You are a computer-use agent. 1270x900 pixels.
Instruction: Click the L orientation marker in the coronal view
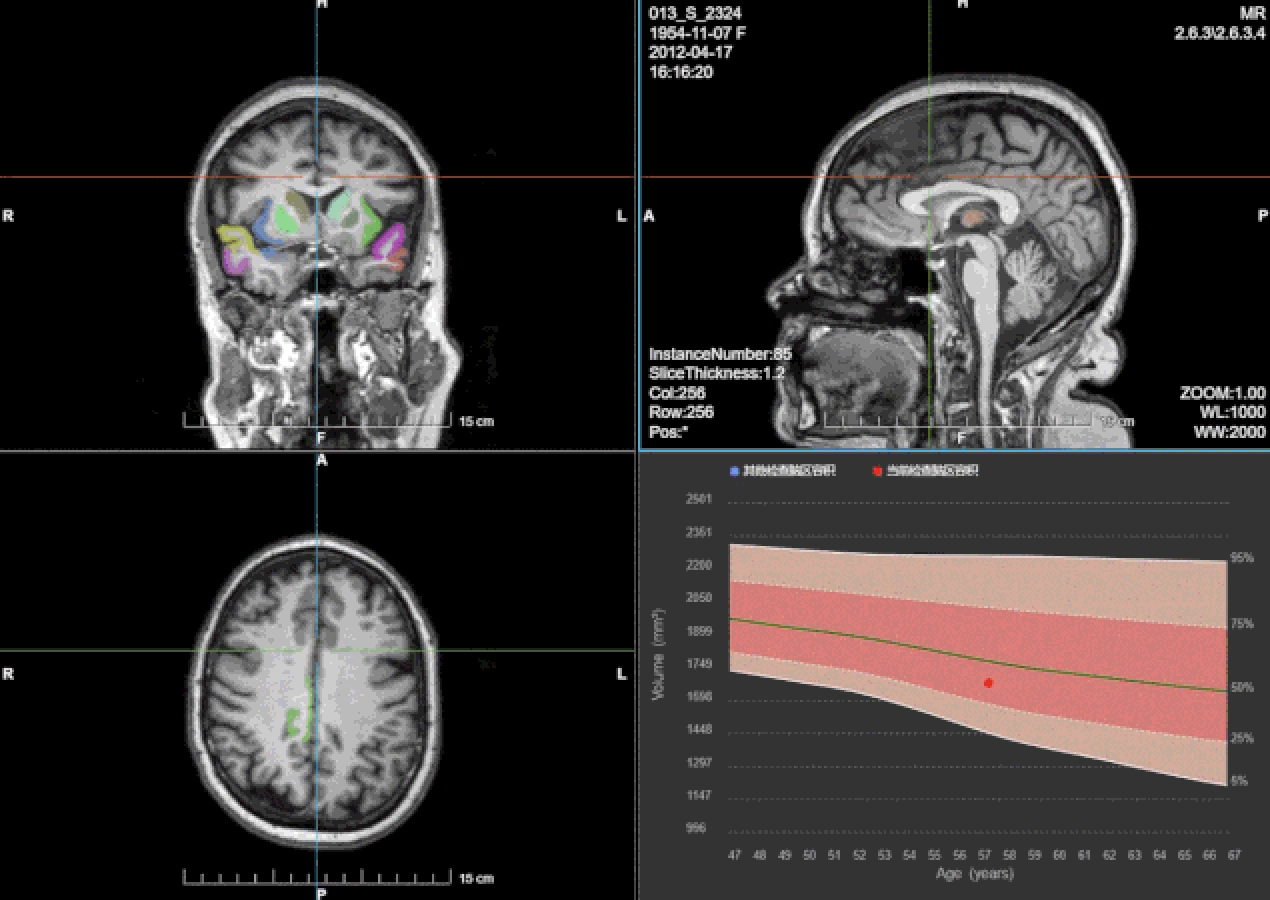622,216
